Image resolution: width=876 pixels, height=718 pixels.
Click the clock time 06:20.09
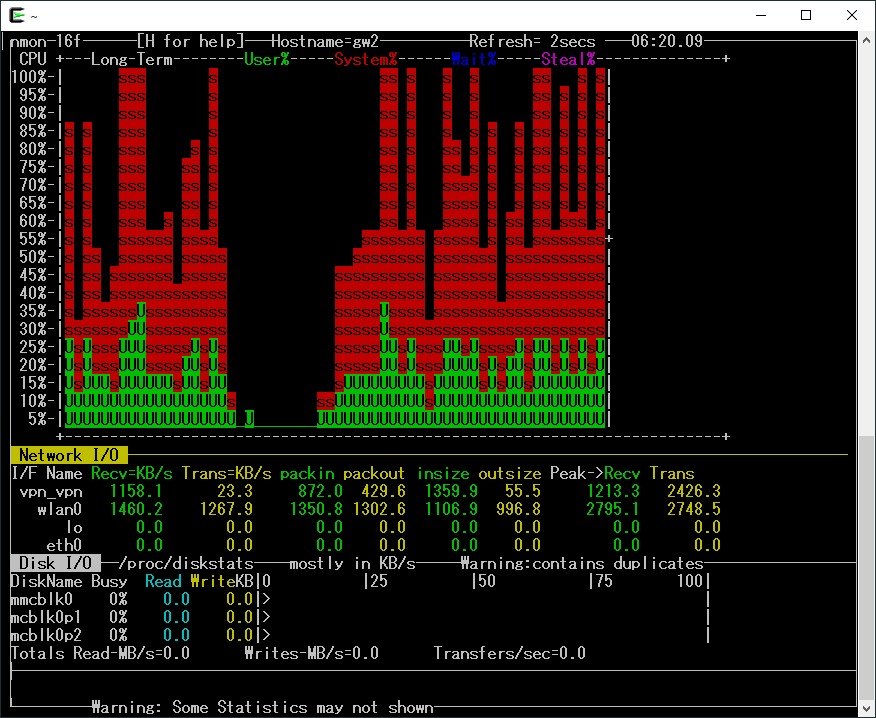pos(667,41)
